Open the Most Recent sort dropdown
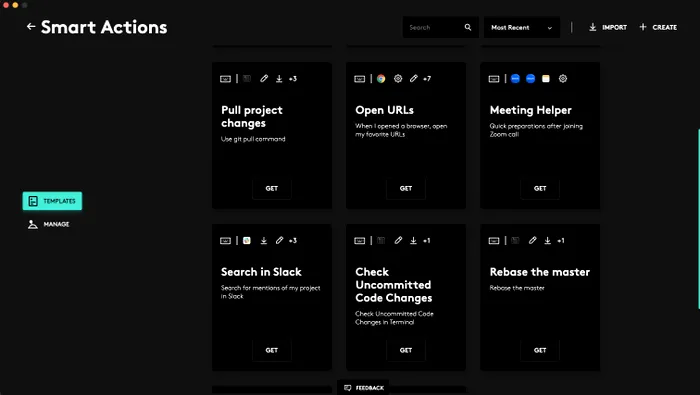Screen dimensions: 700x395 click(521, 27)
